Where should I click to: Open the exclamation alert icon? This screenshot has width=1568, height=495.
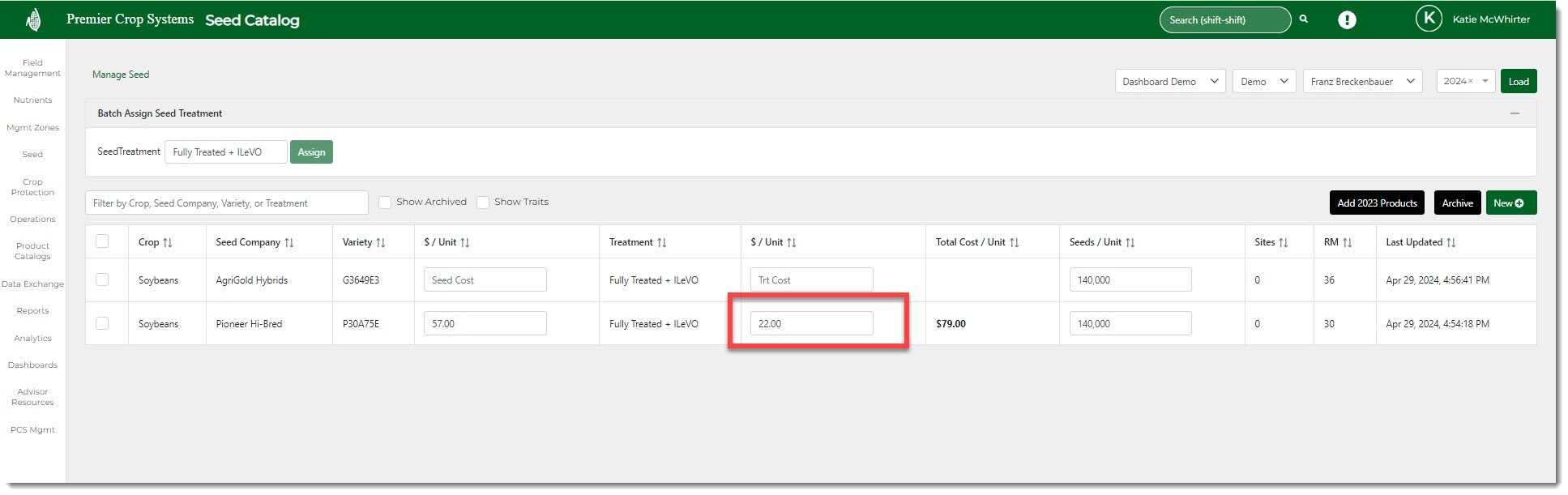click(x=1347, y=20)
